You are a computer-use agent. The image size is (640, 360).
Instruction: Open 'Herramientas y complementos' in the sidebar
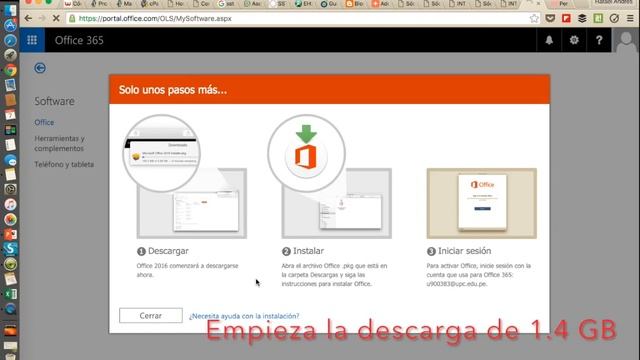(x=60, y=143)
